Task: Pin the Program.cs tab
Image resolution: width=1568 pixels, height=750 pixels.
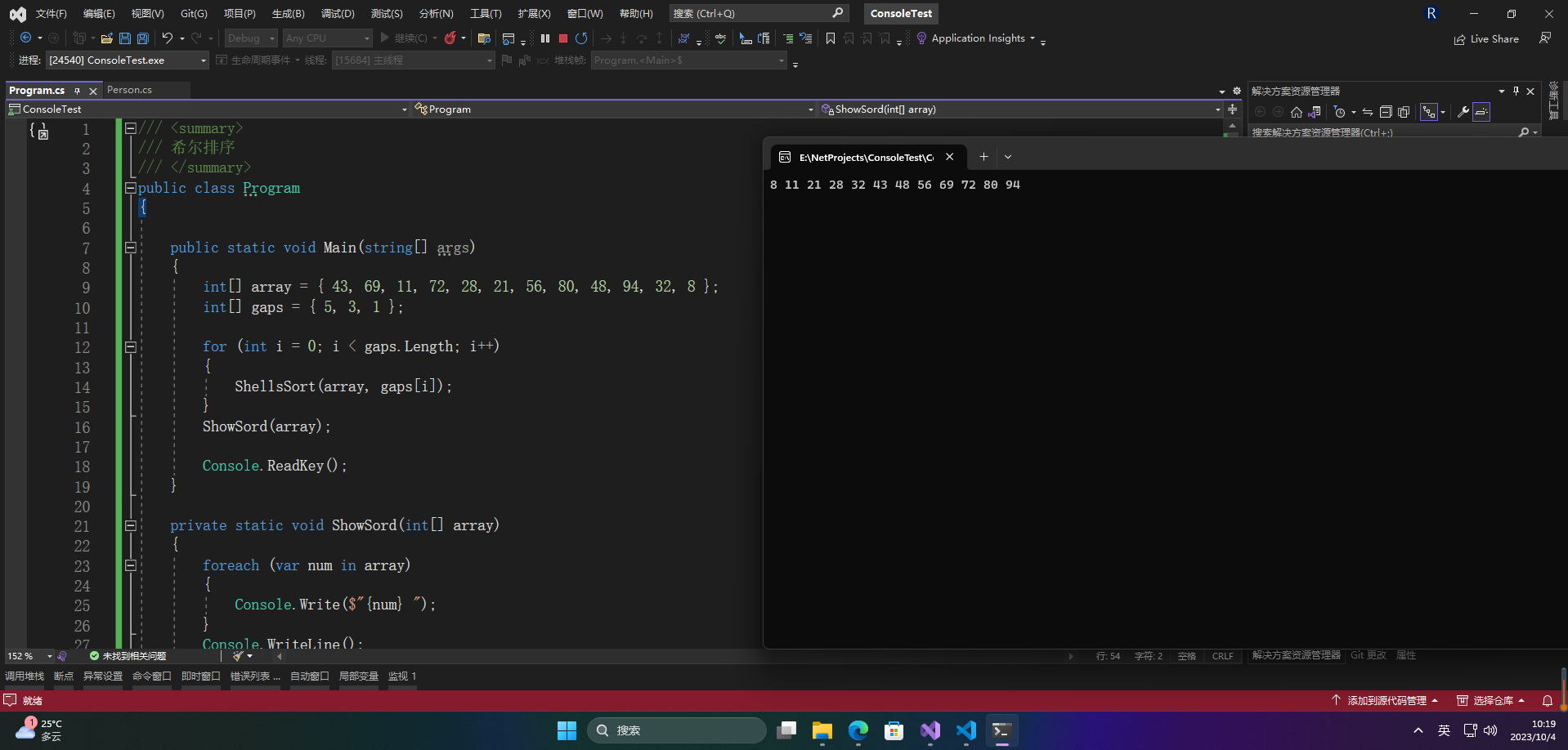Action: point(77,91)
